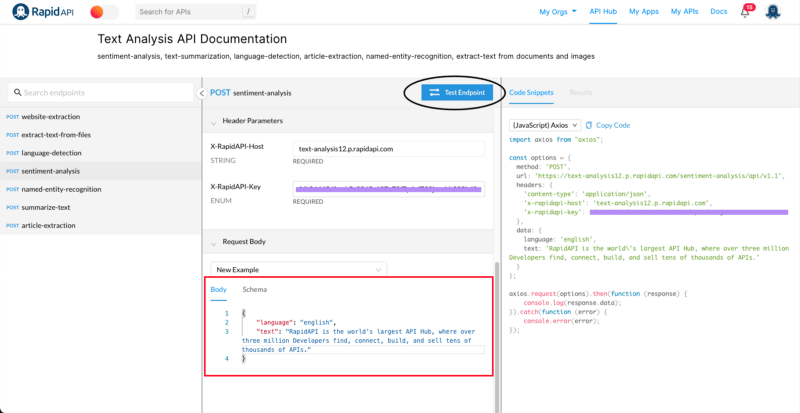The width and height of the screenshot is (800, 413).
Task: Click the copy clipboard icon
Action: click(589, 125)
